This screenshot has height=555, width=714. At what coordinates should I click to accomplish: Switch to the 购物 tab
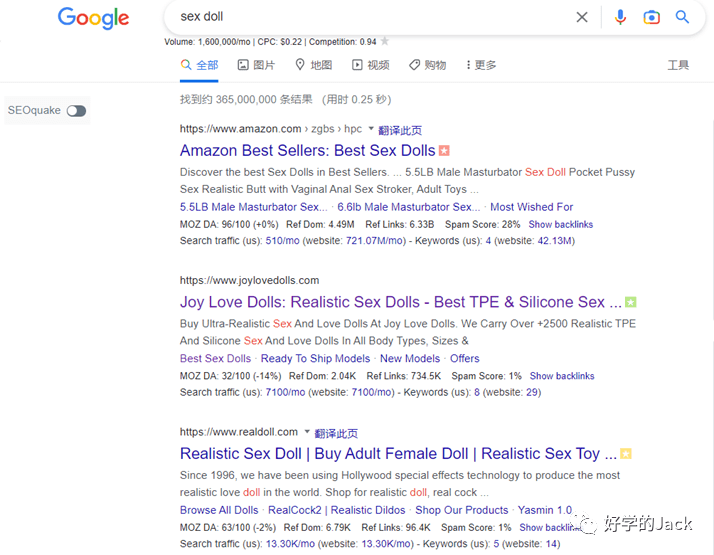tap(428, 65)
